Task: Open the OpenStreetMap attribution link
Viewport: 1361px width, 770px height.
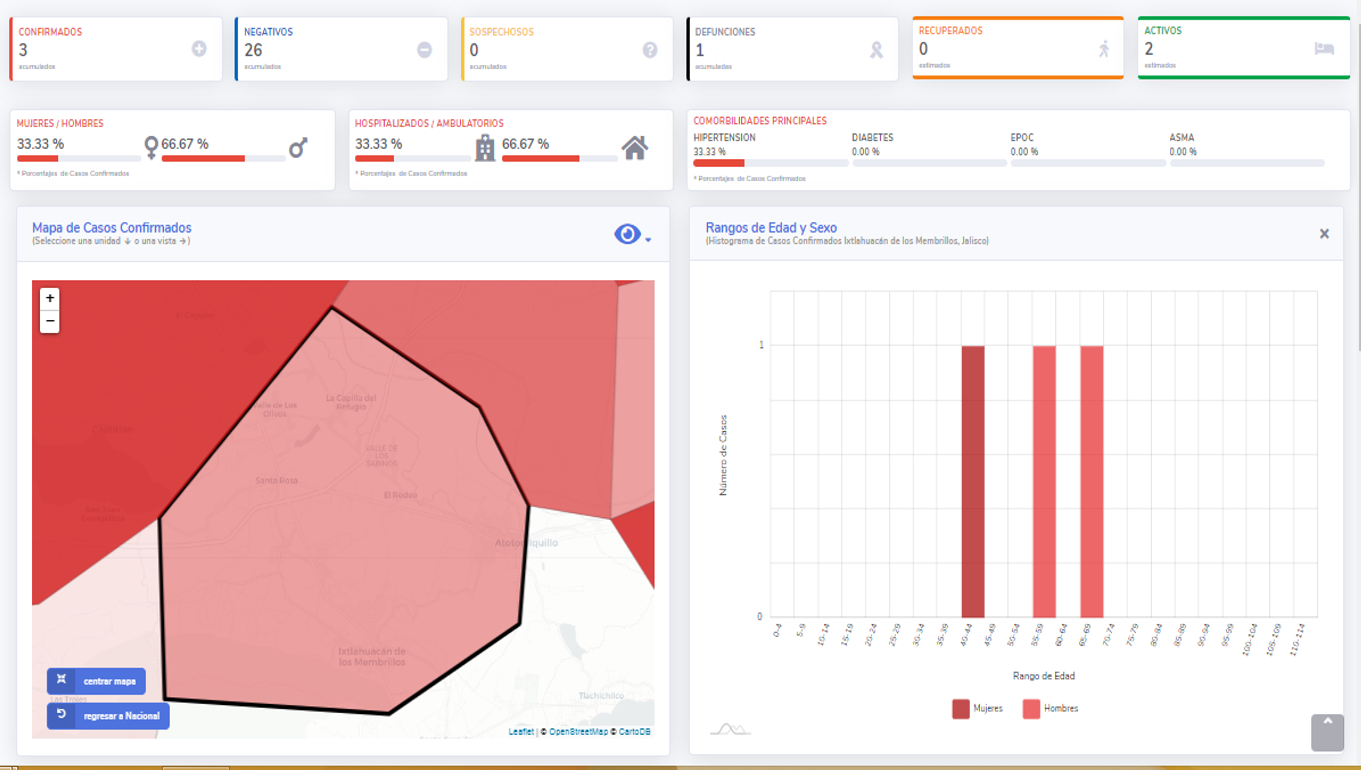Action: 578,732
